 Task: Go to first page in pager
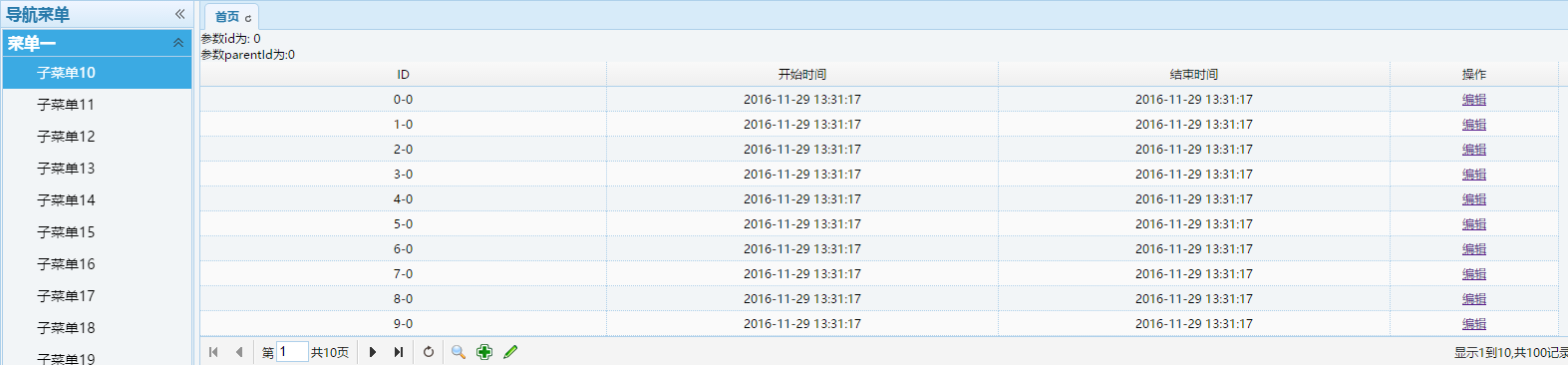pyautogui.click(x=213, y=352)
